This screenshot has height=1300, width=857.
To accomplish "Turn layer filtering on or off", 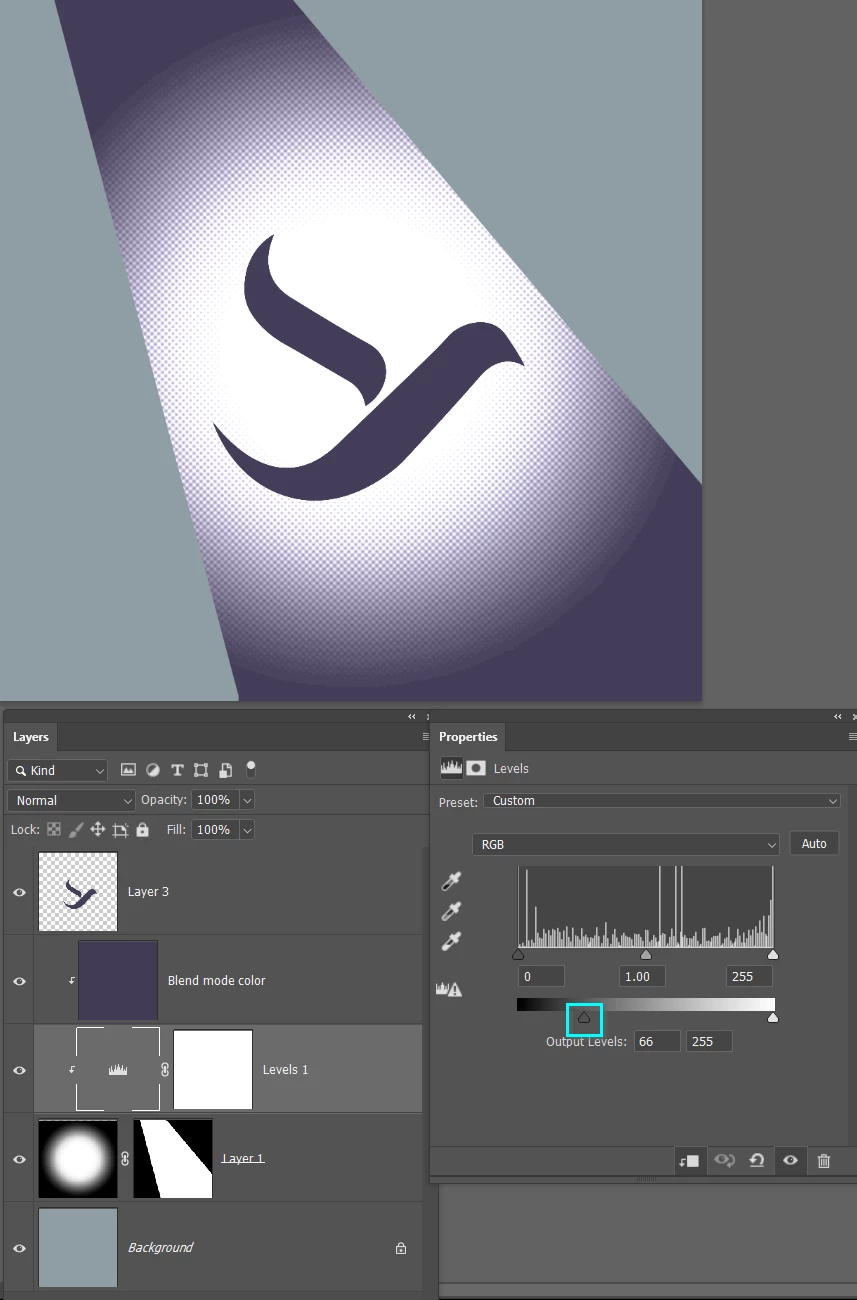I will pyautogui.click(x=251, y=769).
